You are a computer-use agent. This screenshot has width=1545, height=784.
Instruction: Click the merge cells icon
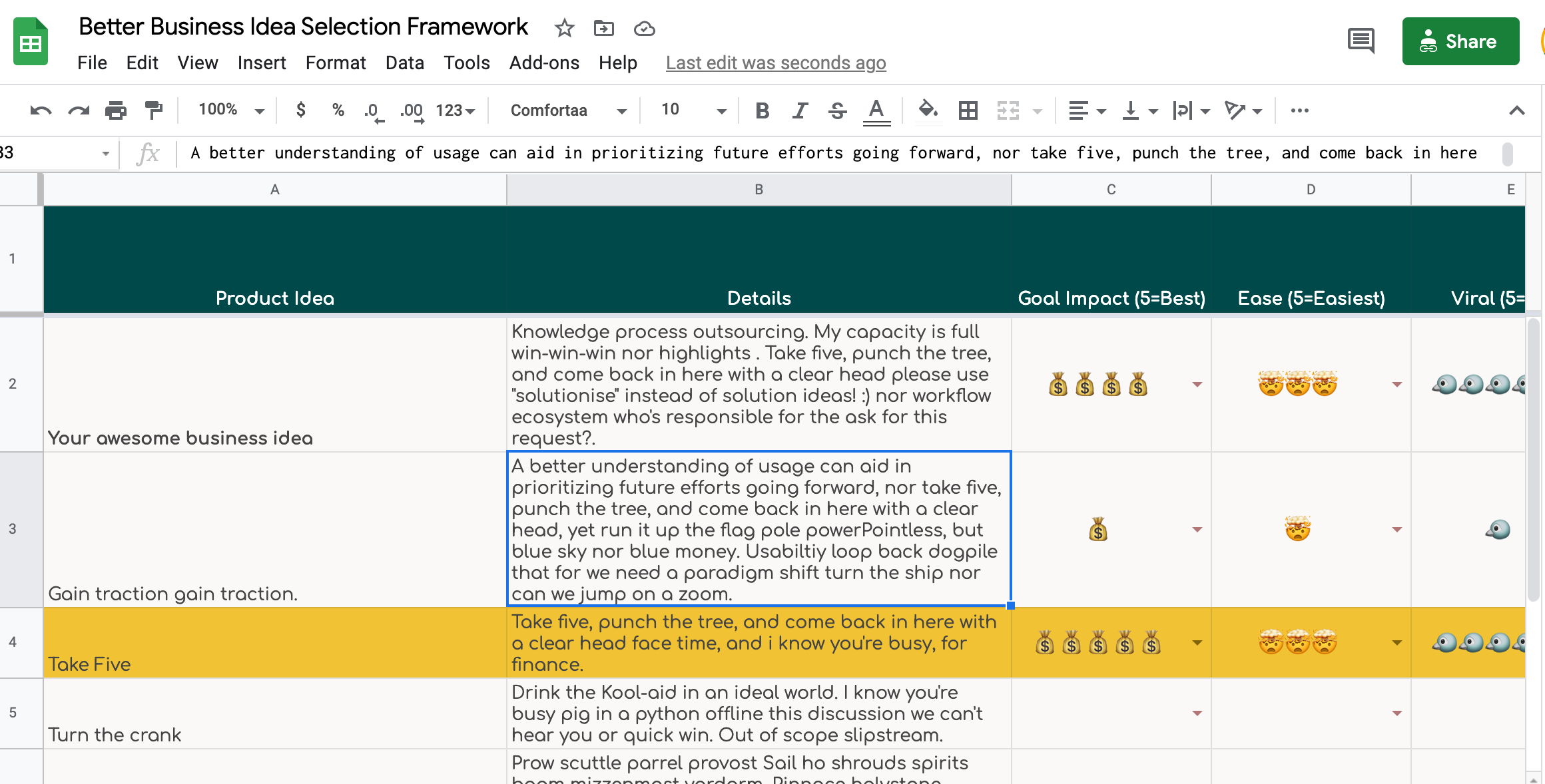(x=1008, y=110)
